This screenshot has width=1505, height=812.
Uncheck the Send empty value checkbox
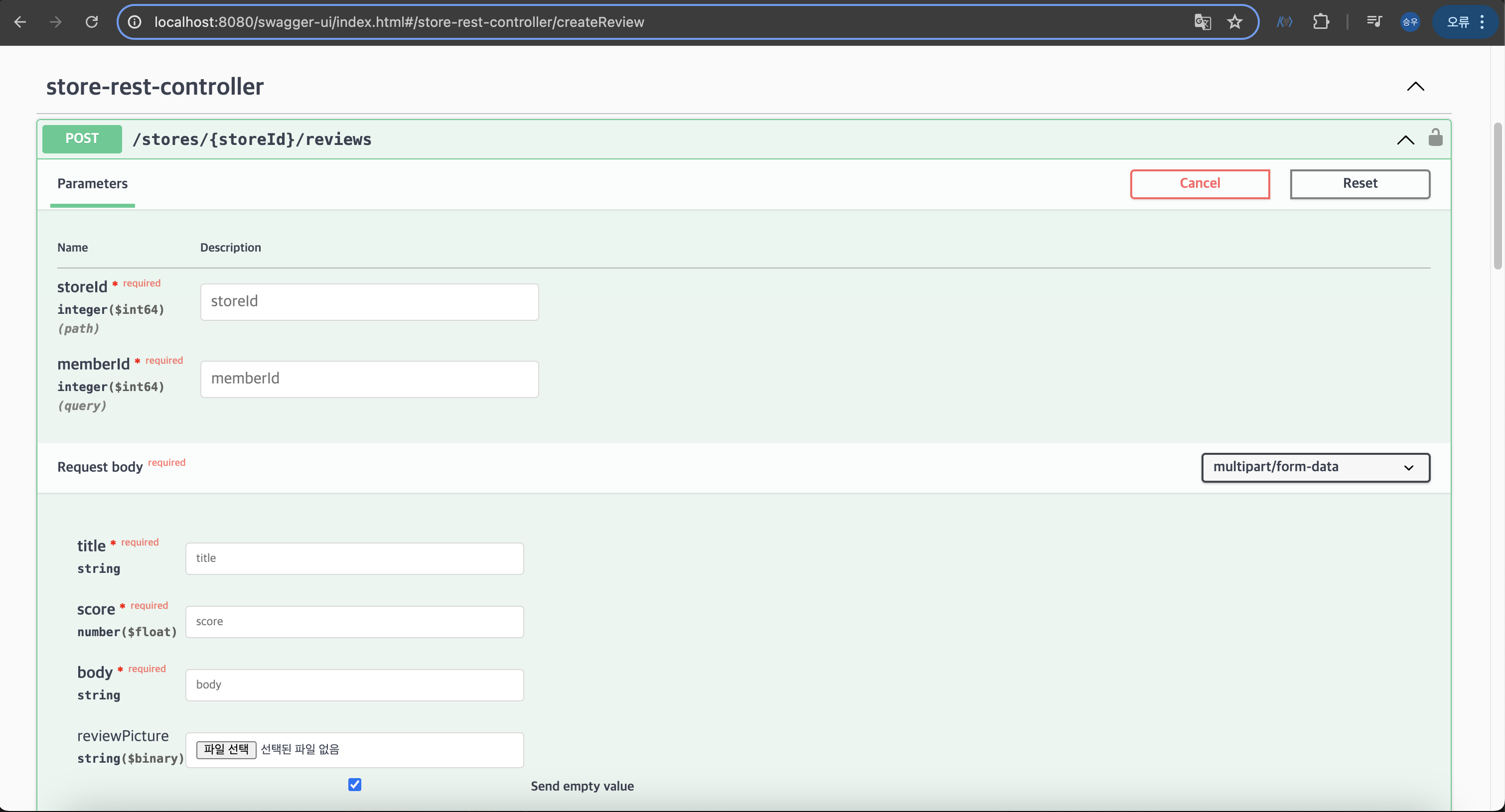click(355, 785)
